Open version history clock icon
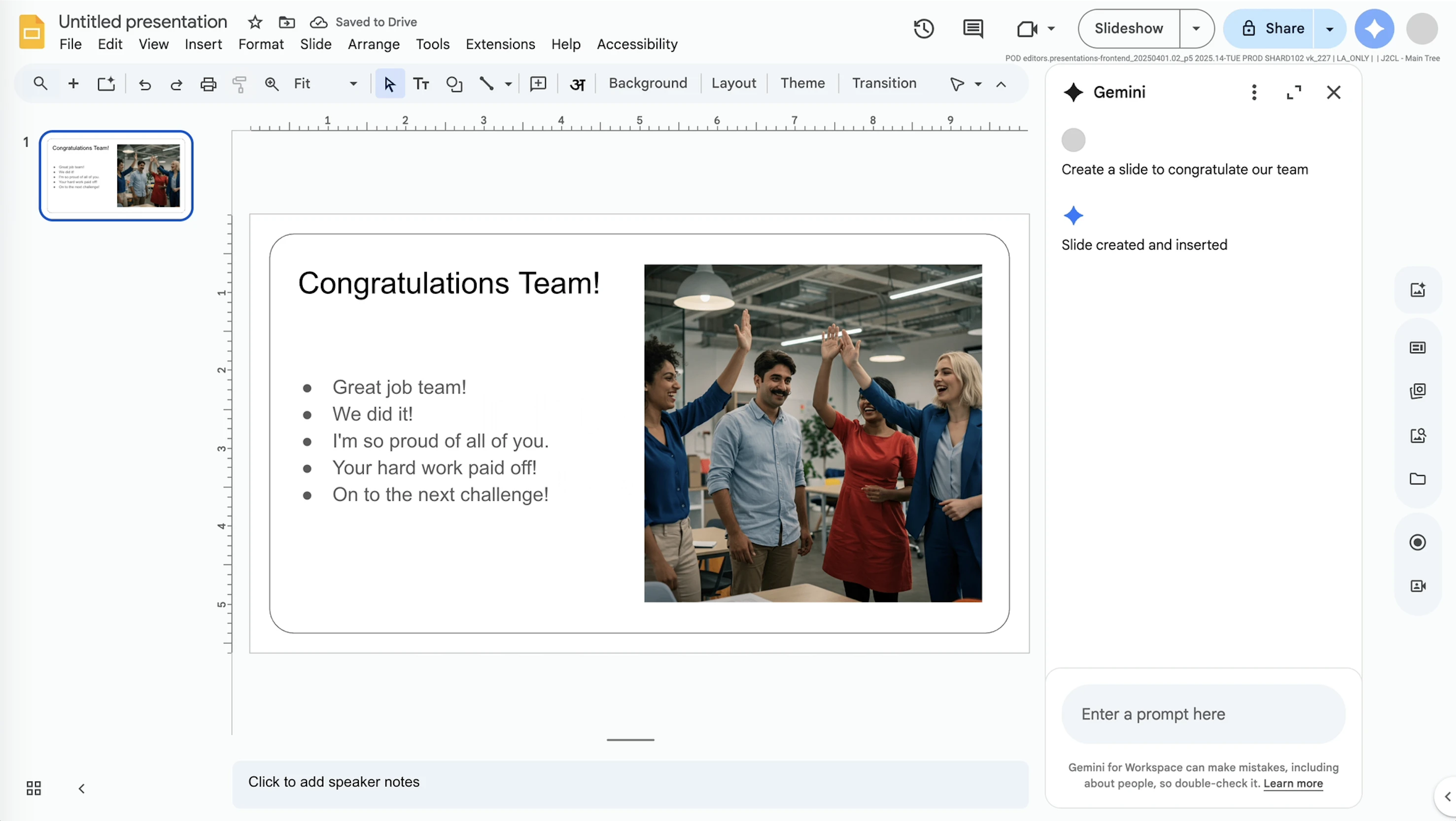This screenshot has height=821, width=1456. tap(924, 28)
